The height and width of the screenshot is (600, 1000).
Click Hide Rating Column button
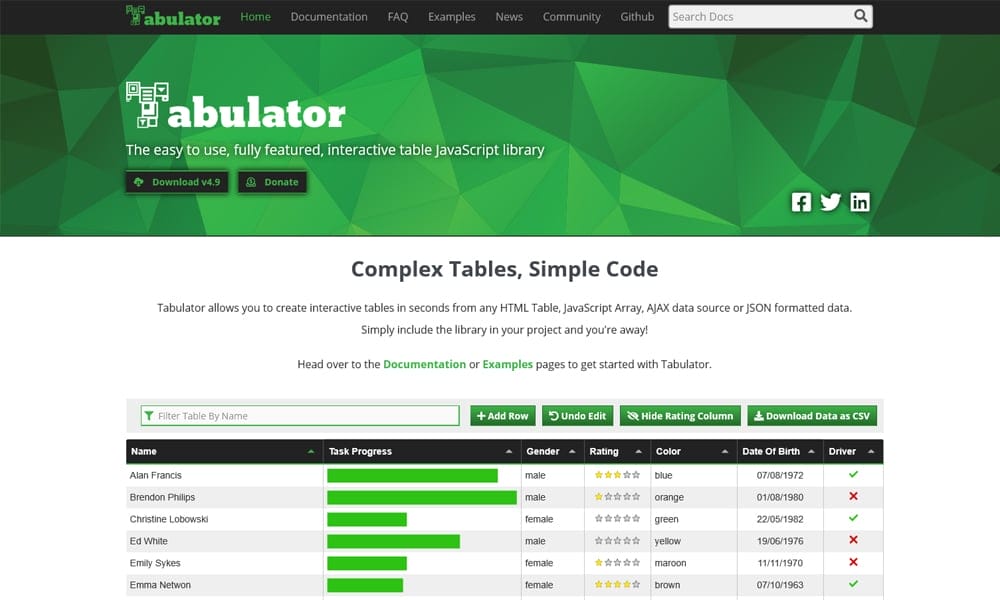coord(680,416)
